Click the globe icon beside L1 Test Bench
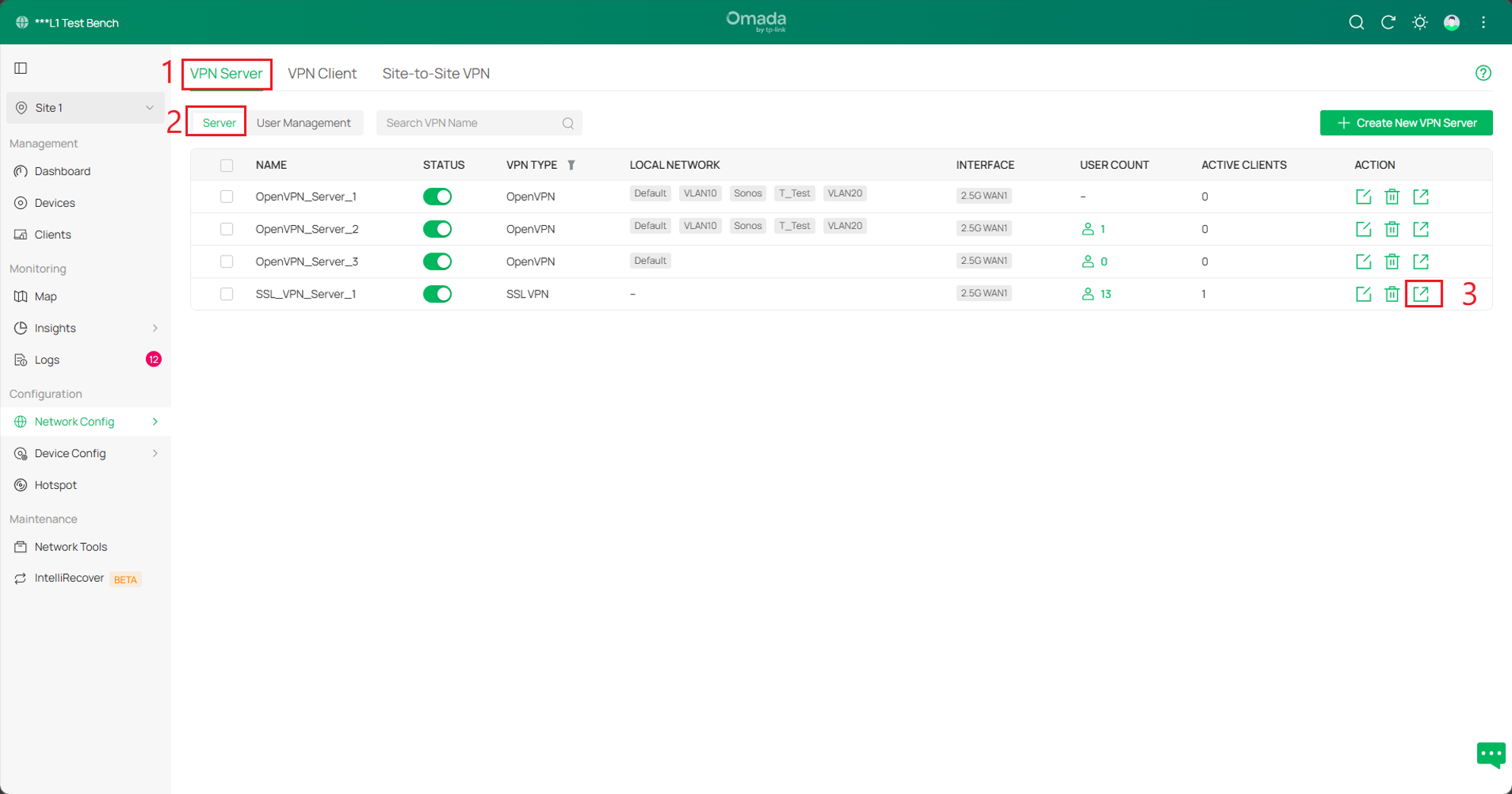 (22, 23)
